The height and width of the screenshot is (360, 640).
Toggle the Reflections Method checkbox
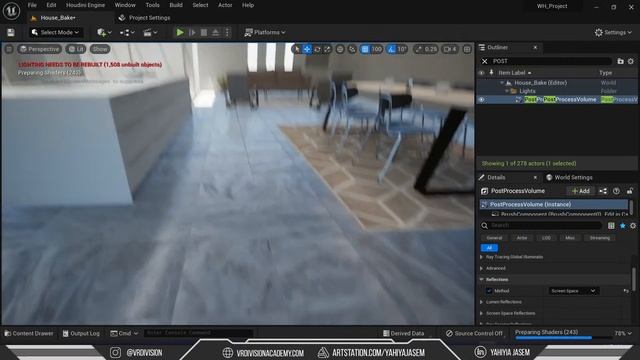(x=489, y=291)
